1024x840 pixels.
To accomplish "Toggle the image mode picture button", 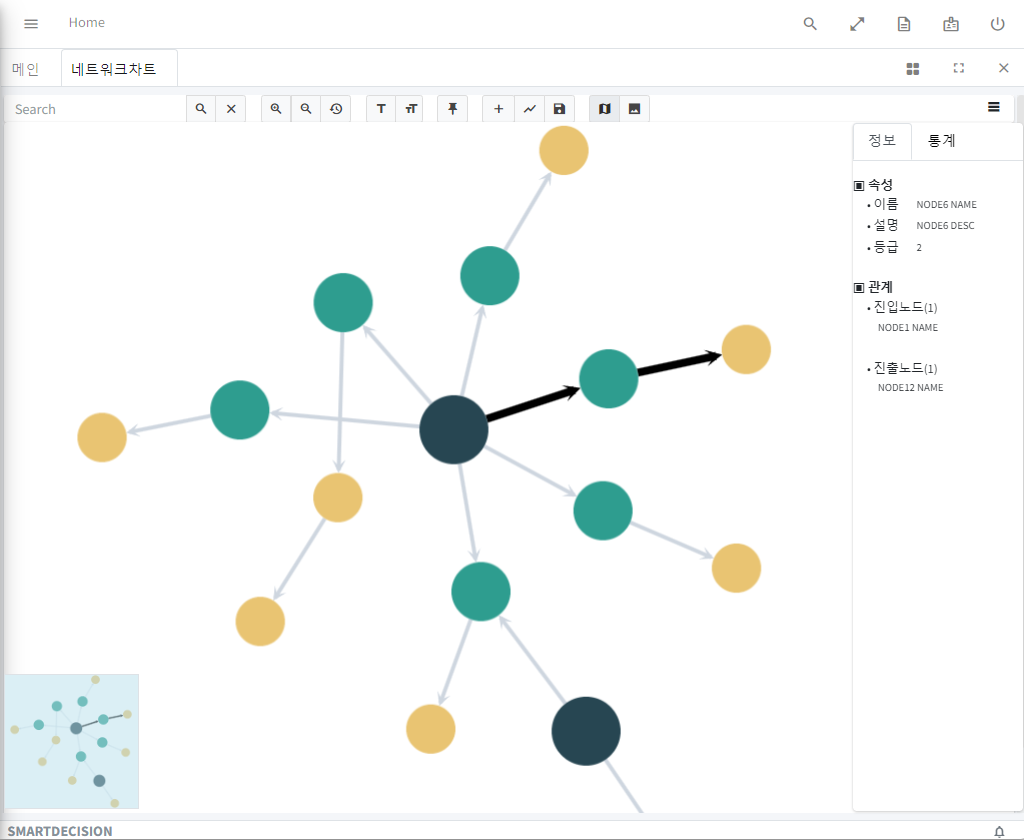I will (634, 109).
